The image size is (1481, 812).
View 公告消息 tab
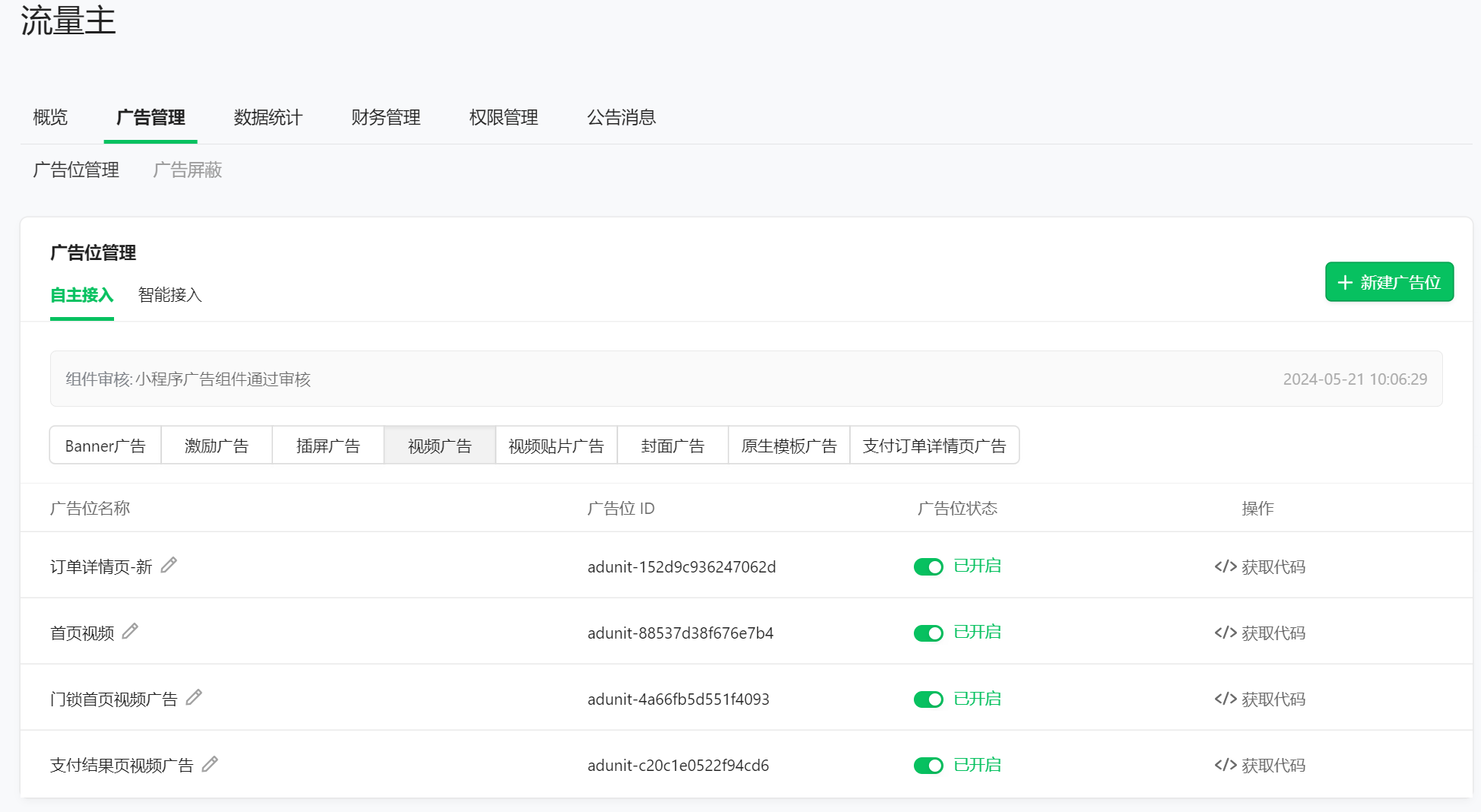[621, 117]
